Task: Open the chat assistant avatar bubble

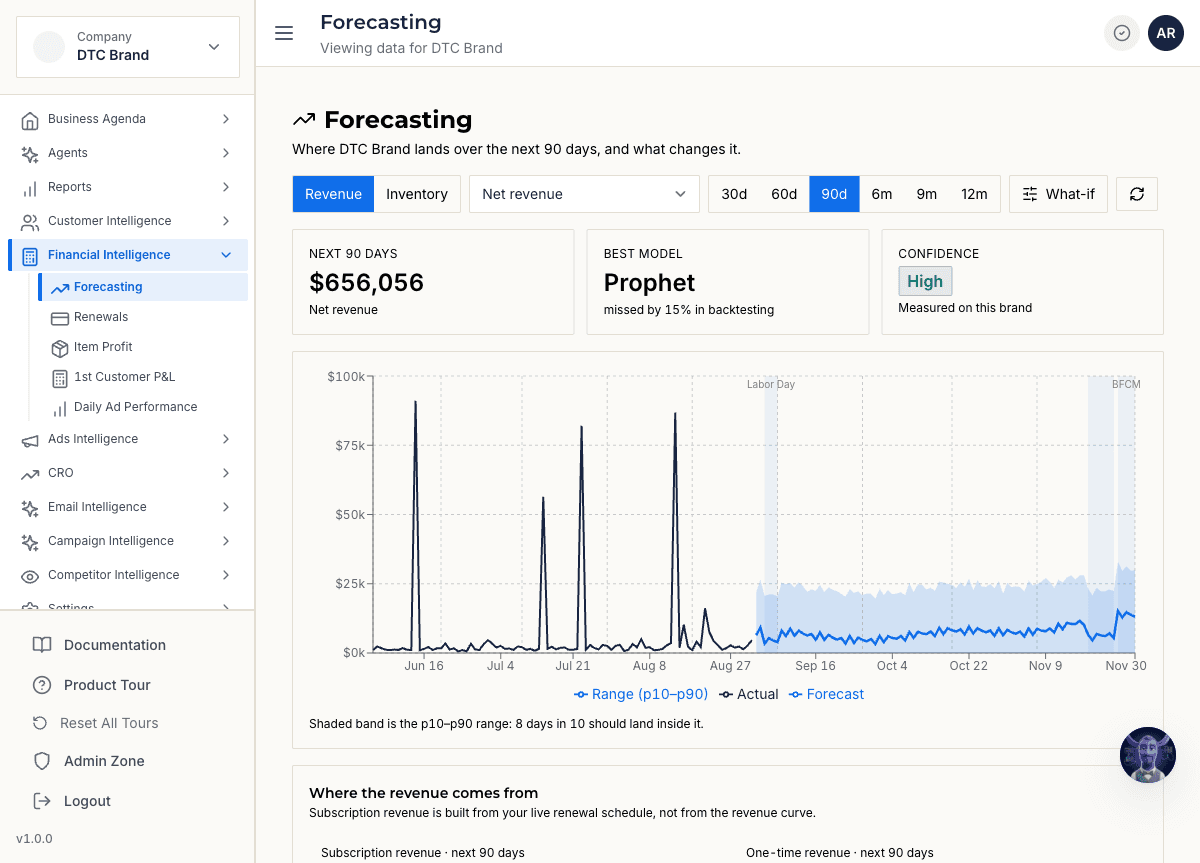Action: point(1148,755)
